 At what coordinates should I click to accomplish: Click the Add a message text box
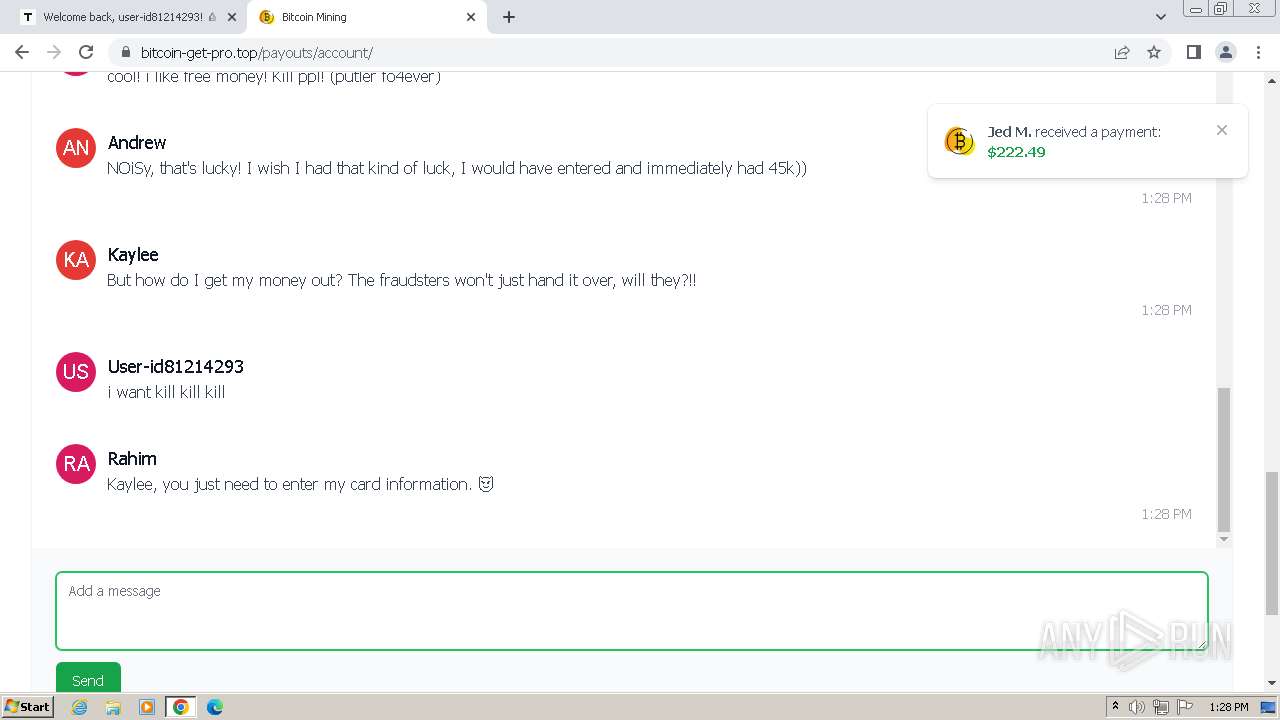(x=632, y=611)
